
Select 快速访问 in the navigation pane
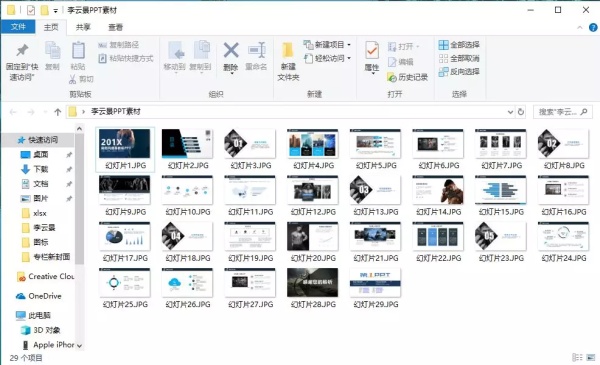[x=38, y=140]
